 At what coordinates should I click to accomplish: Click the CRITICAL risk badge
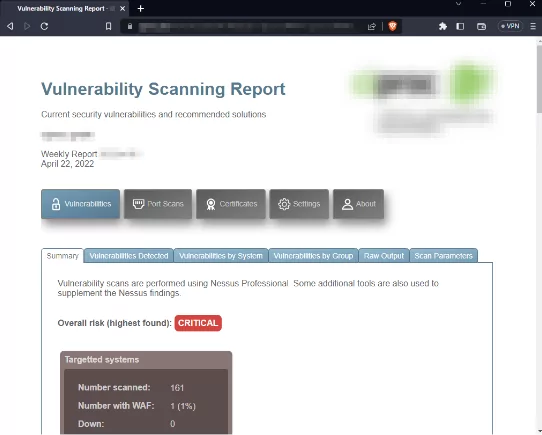click(198, 323)
